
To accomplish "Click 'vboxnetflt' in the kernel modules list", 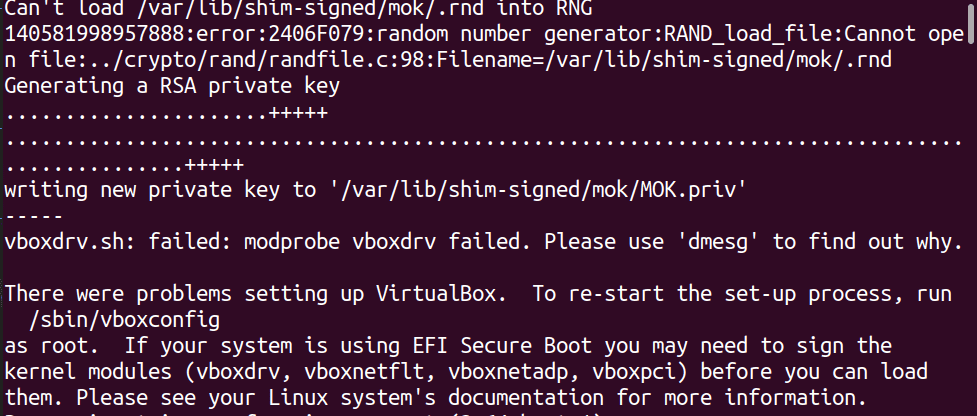I will 367,372.
